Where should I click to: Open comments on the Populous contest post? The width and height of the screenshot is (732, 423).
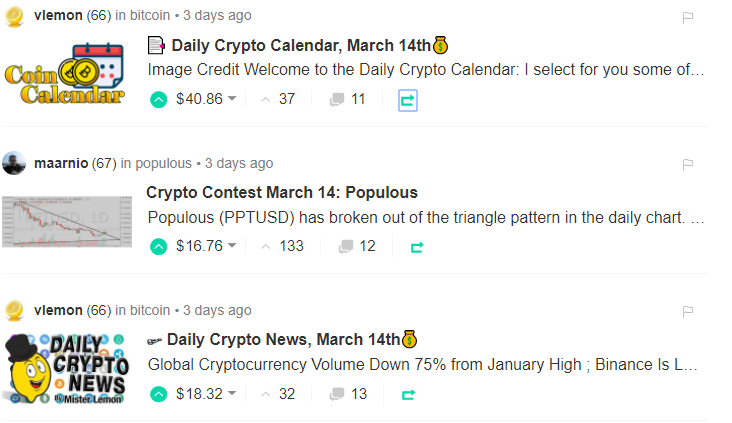(356, 246)
